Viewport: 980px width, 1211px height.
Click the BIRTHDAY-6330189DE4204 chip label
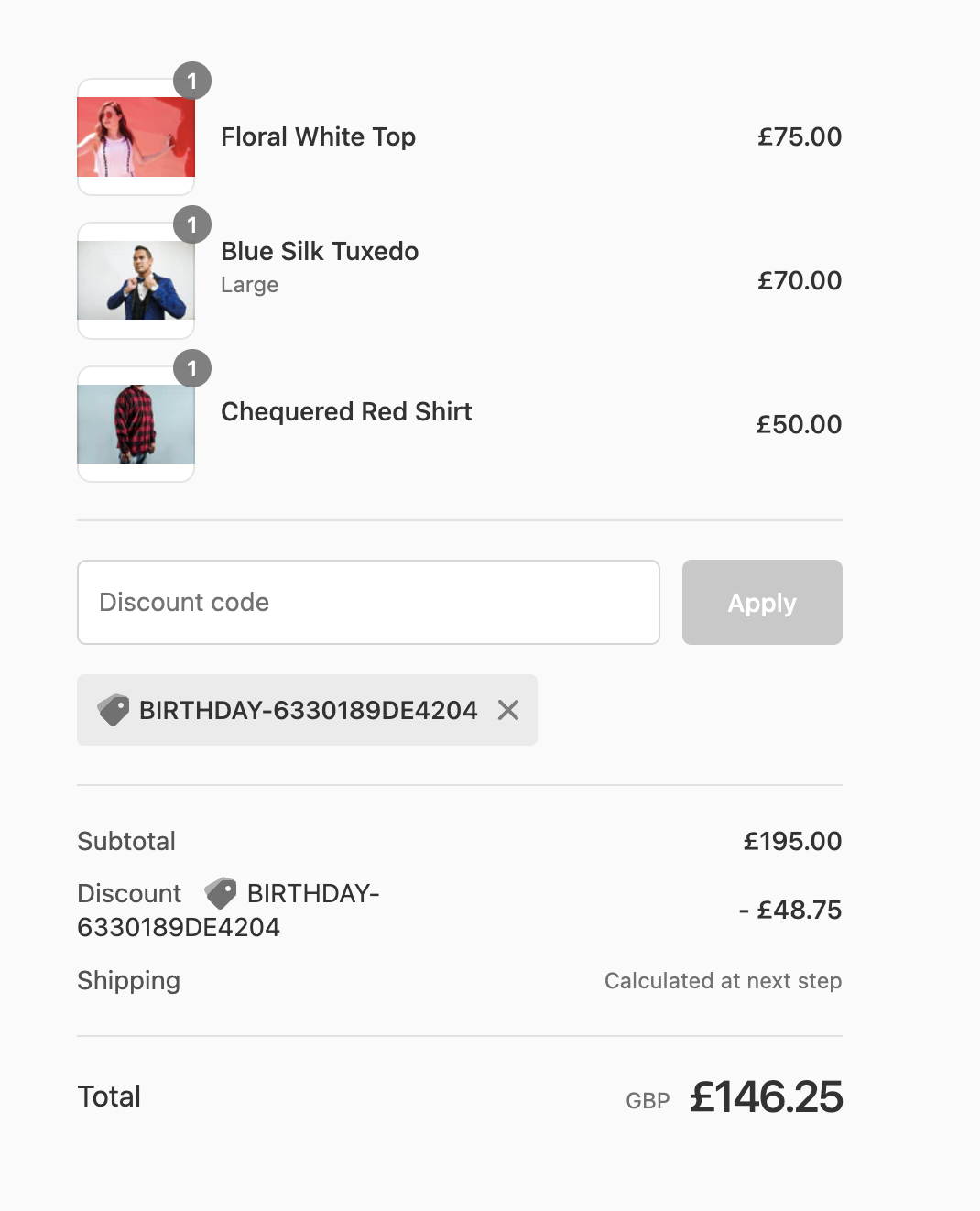pyautogui.click(x=308, y=710)
